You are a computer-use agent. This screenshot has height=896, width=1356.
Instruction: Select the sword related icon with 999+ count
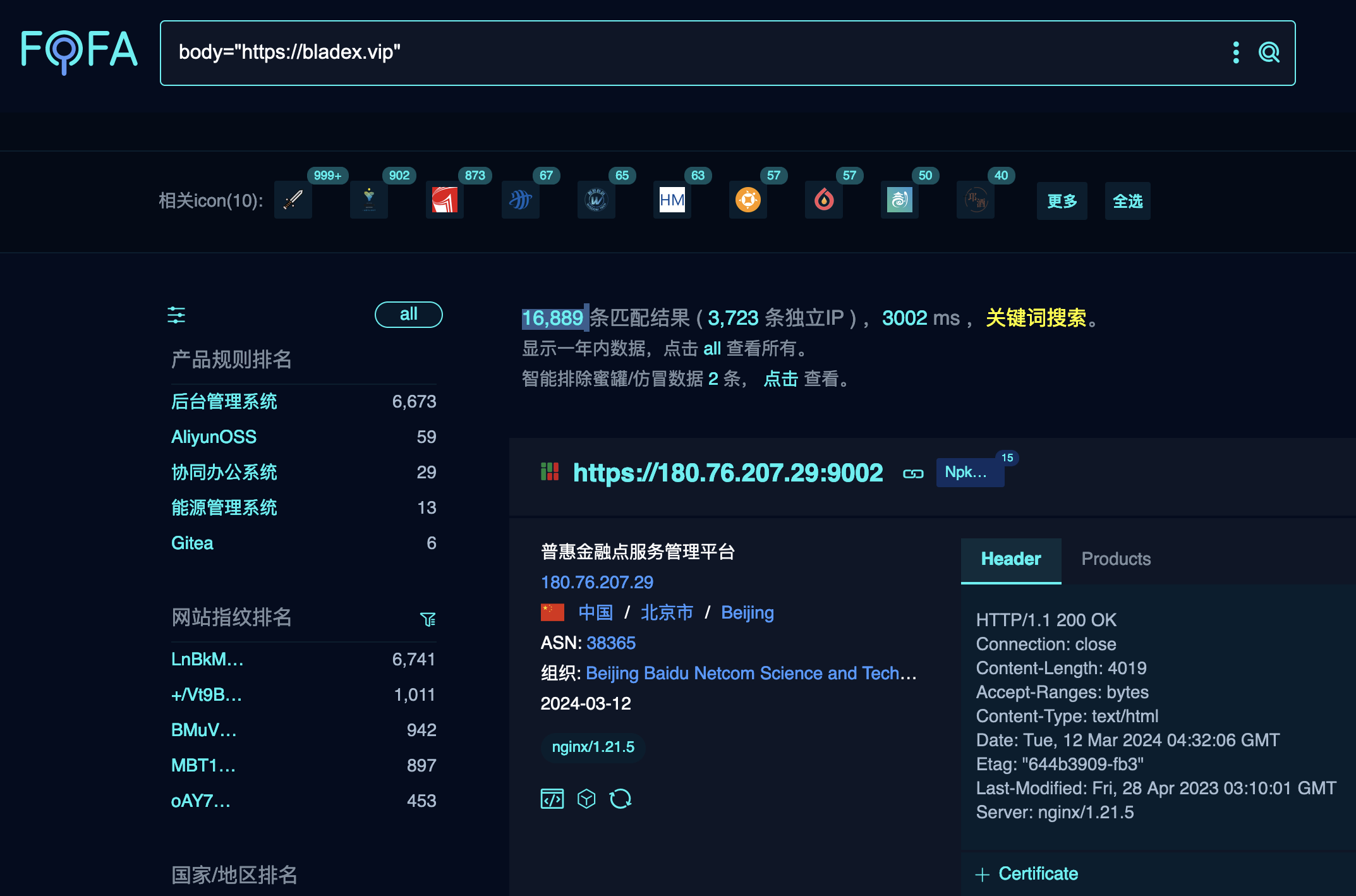click(x=293, y=200)
